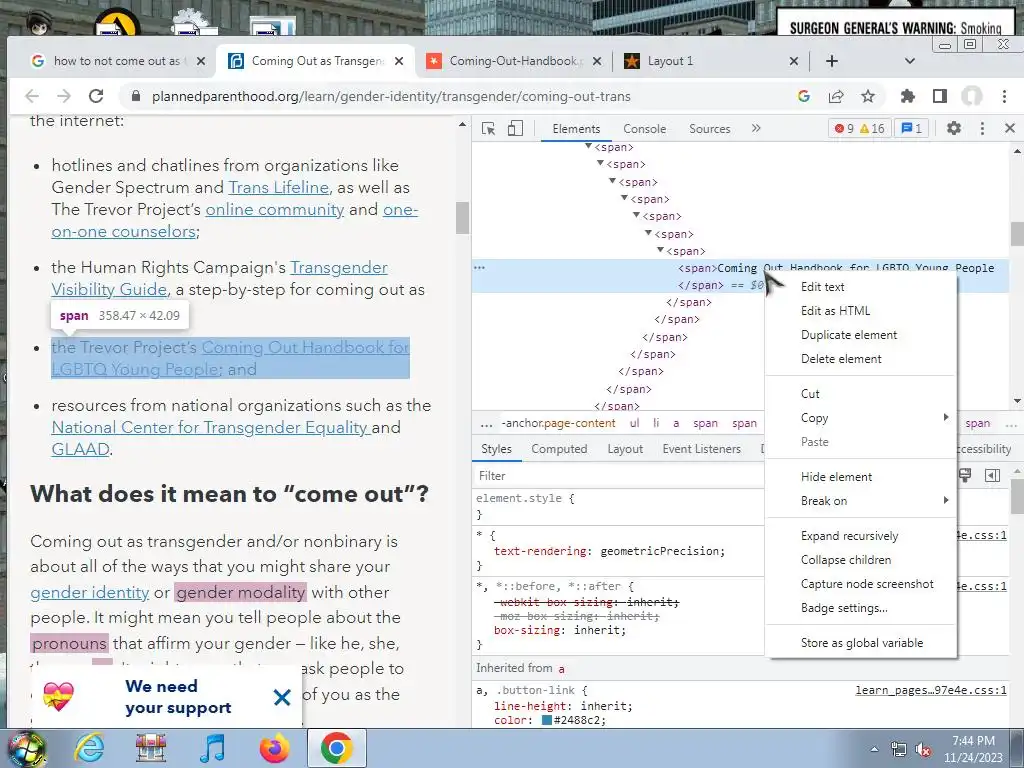Image resolution: width=1024 pixels, height=768 pixels.
Task: Click the 9 errors count badge
Action: tap(844, 129)
